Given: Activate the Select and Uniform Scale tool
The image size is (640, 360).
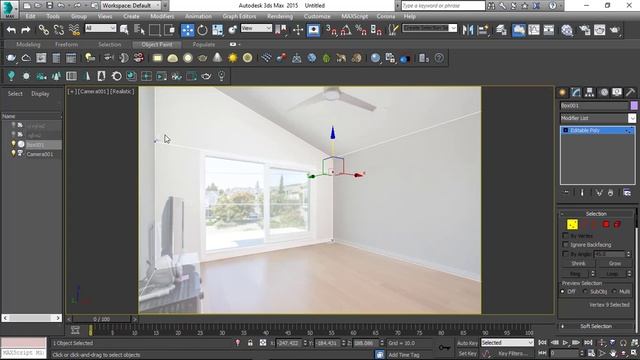Looking at the screenshot, I should pos(218,30).
